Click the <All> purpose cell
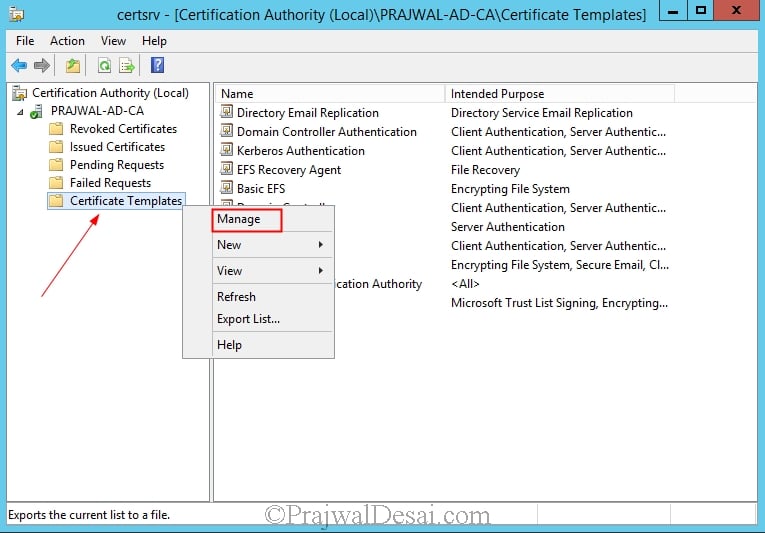Viewport: 765px width, 533px height. 465,284
